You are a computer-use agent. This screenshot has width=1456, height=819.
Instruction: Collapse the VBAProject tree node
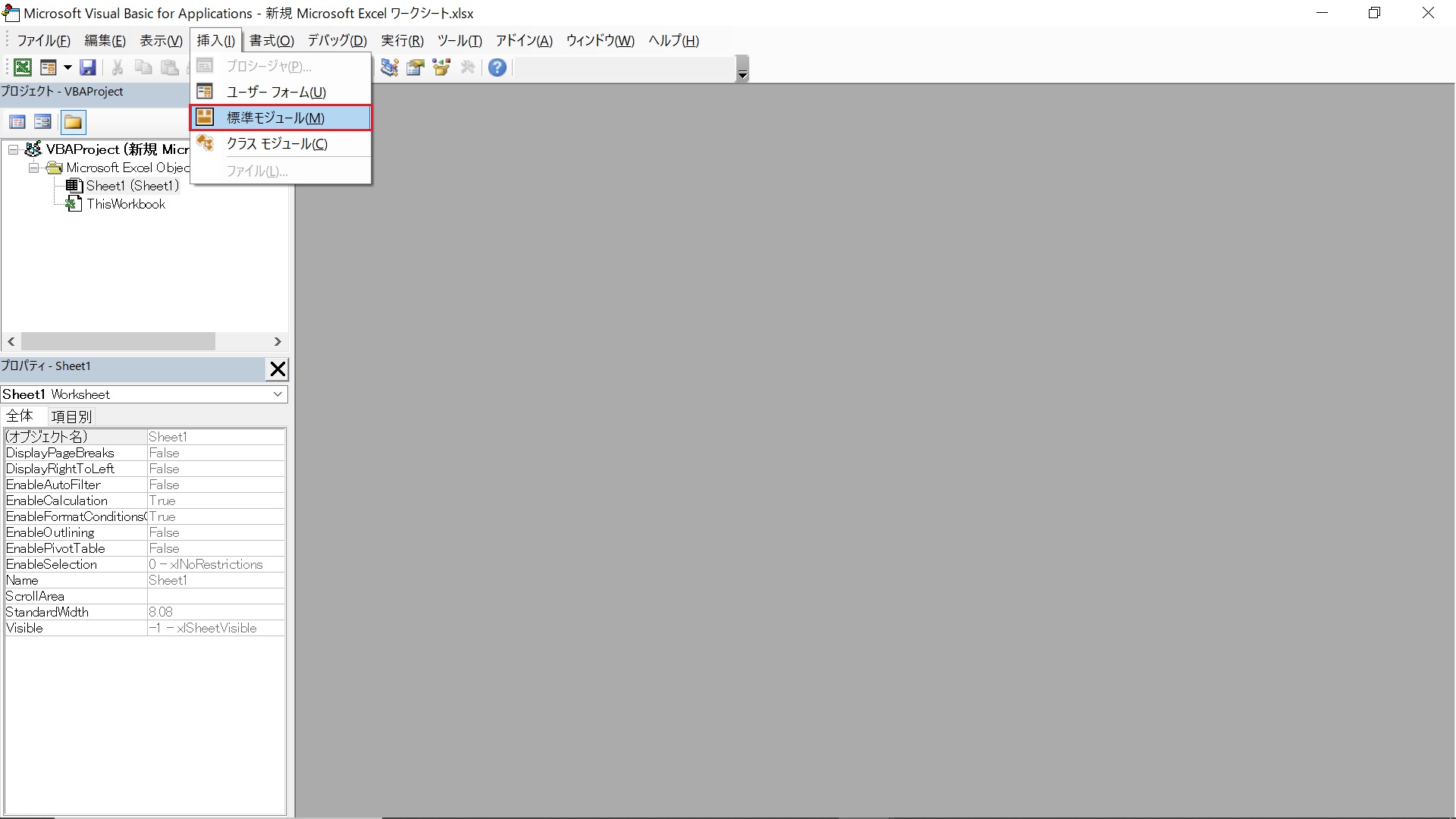13,149
